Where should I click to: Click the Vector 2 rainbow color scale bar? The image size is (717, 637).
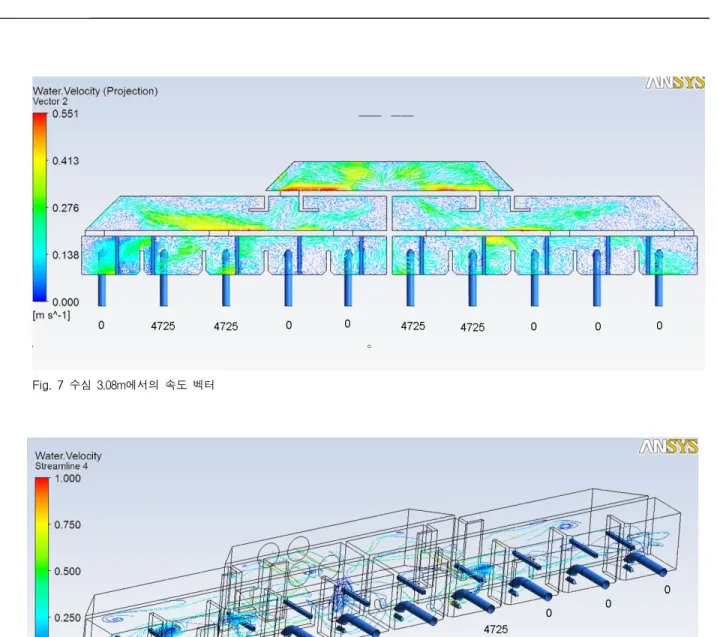40,208
